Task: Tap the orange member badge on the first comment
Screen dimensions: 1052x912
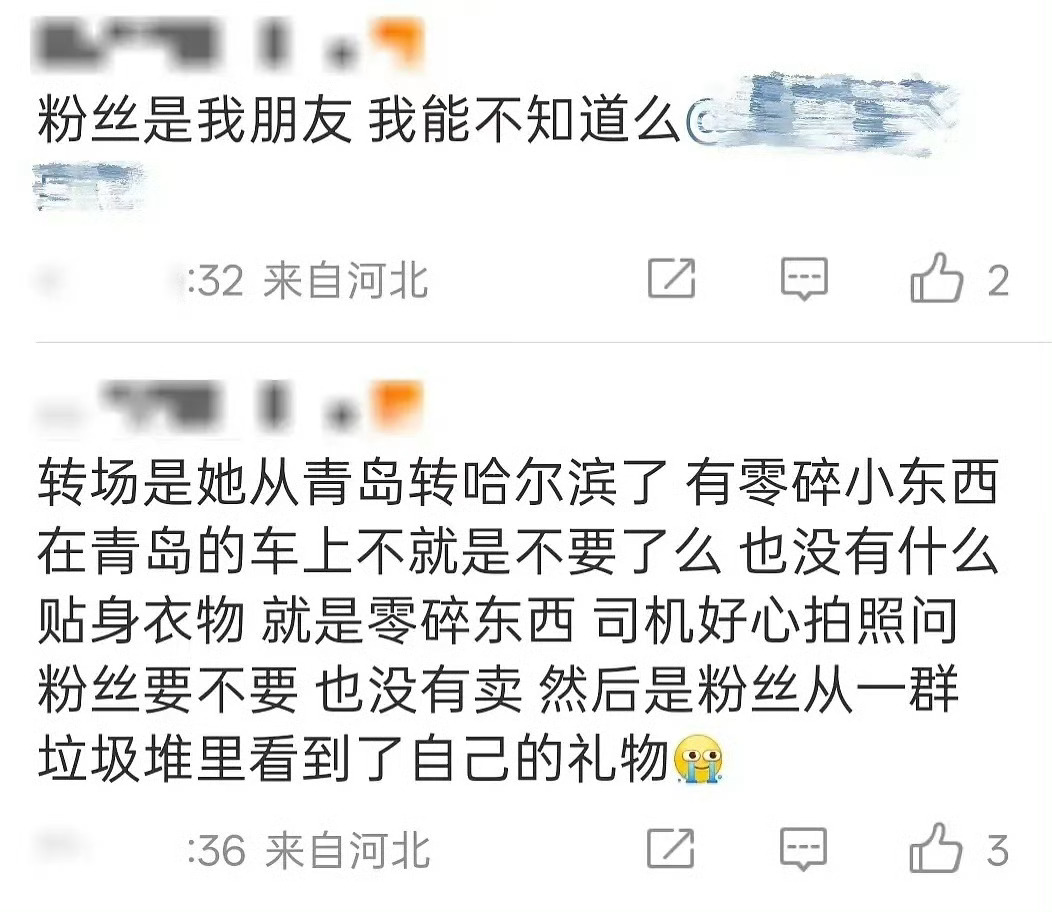Action: click(398, 42)
